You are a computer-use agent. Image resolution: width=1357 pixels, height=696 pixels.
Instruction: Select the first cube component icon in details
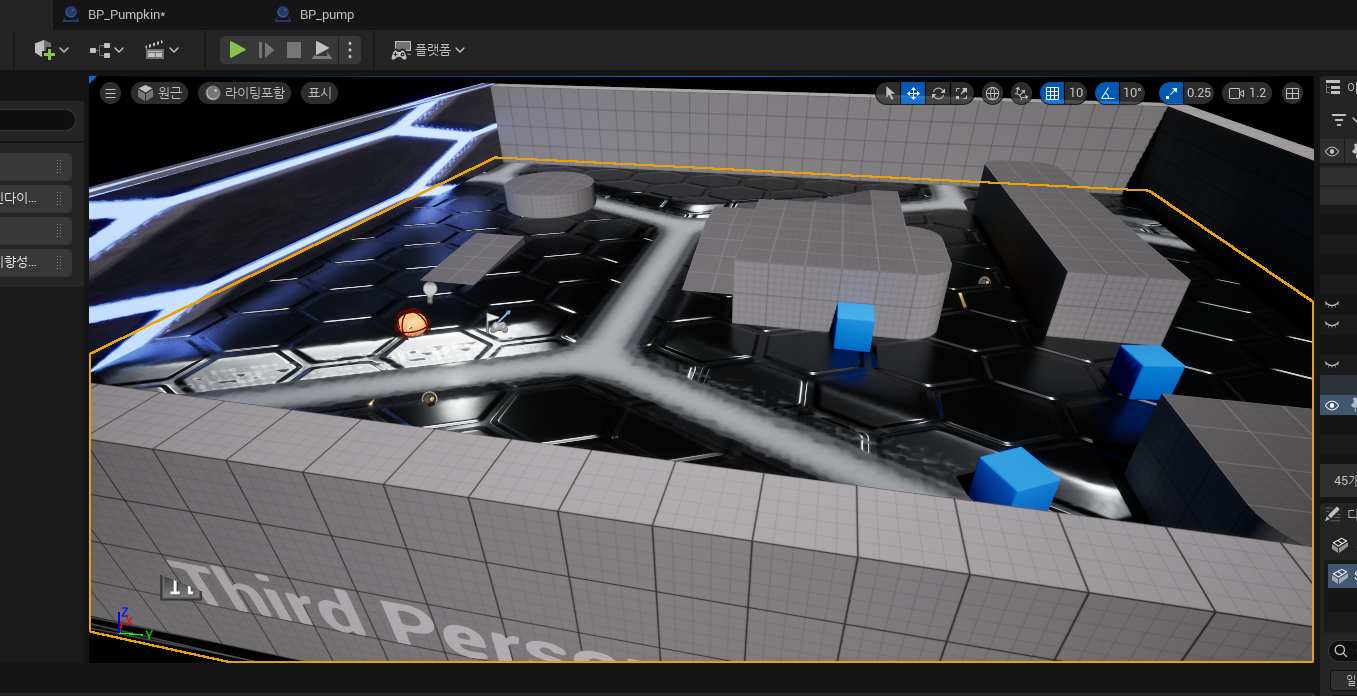tap(1339, 545)
